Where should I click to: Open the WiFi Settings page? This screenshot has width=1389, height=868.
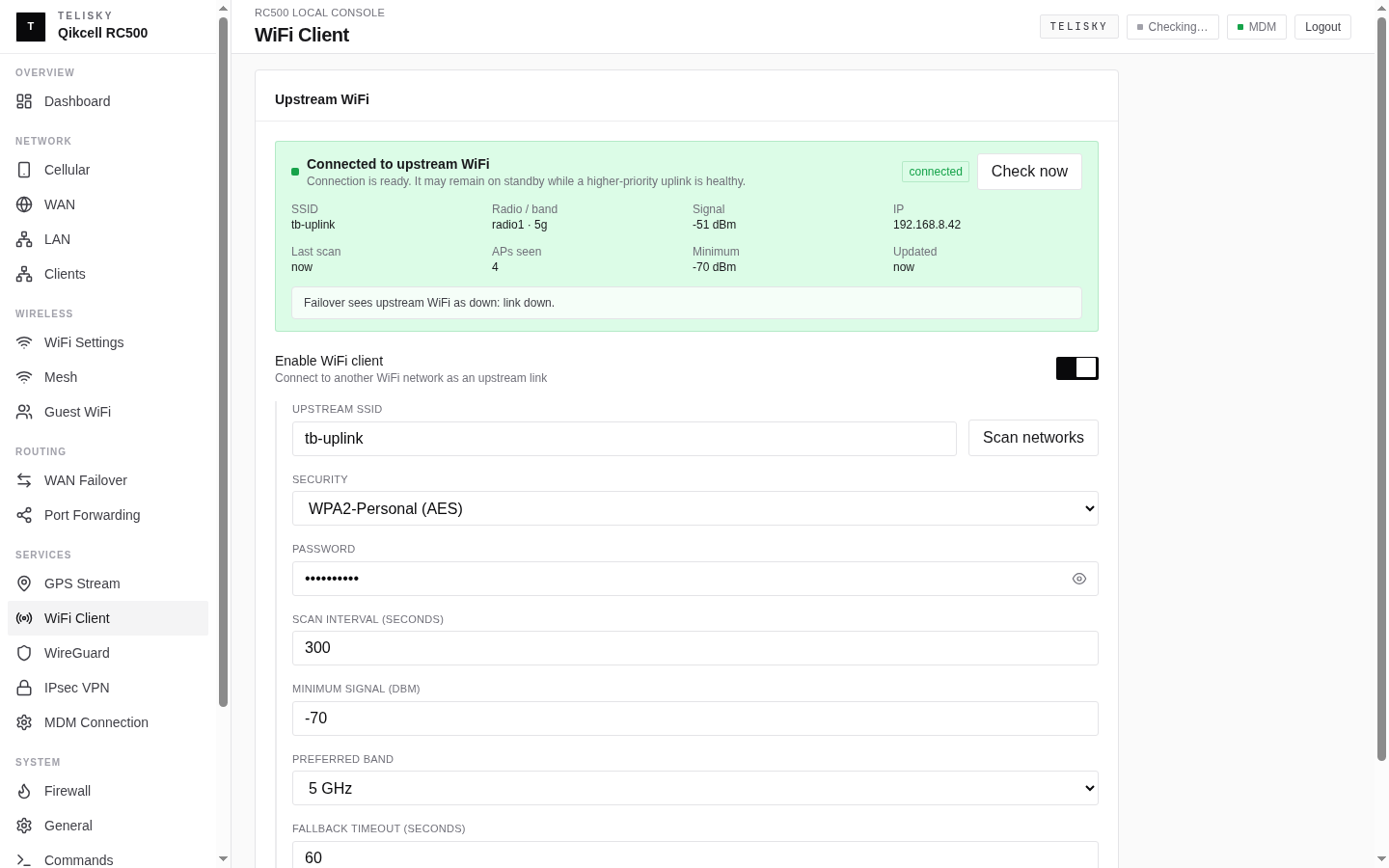coord(108,342)
